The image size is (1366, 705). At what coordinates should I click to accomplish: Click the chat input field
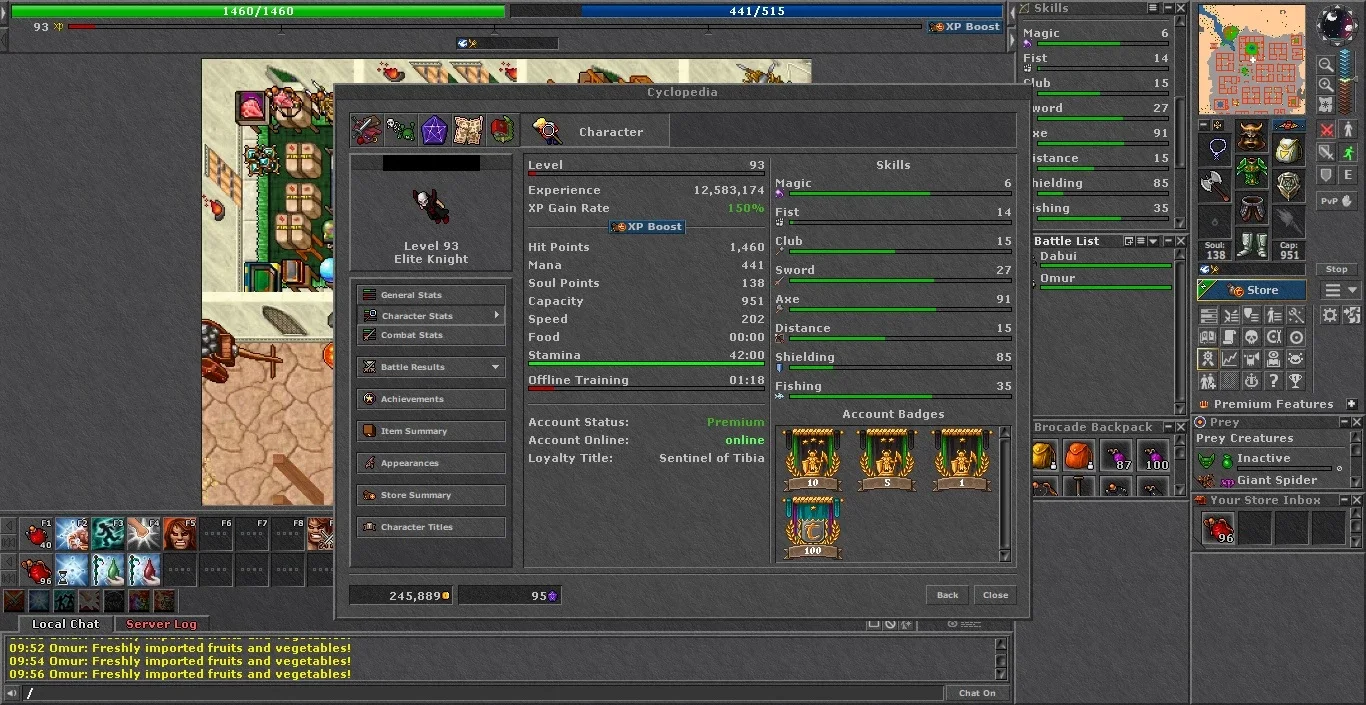point(484,693)
